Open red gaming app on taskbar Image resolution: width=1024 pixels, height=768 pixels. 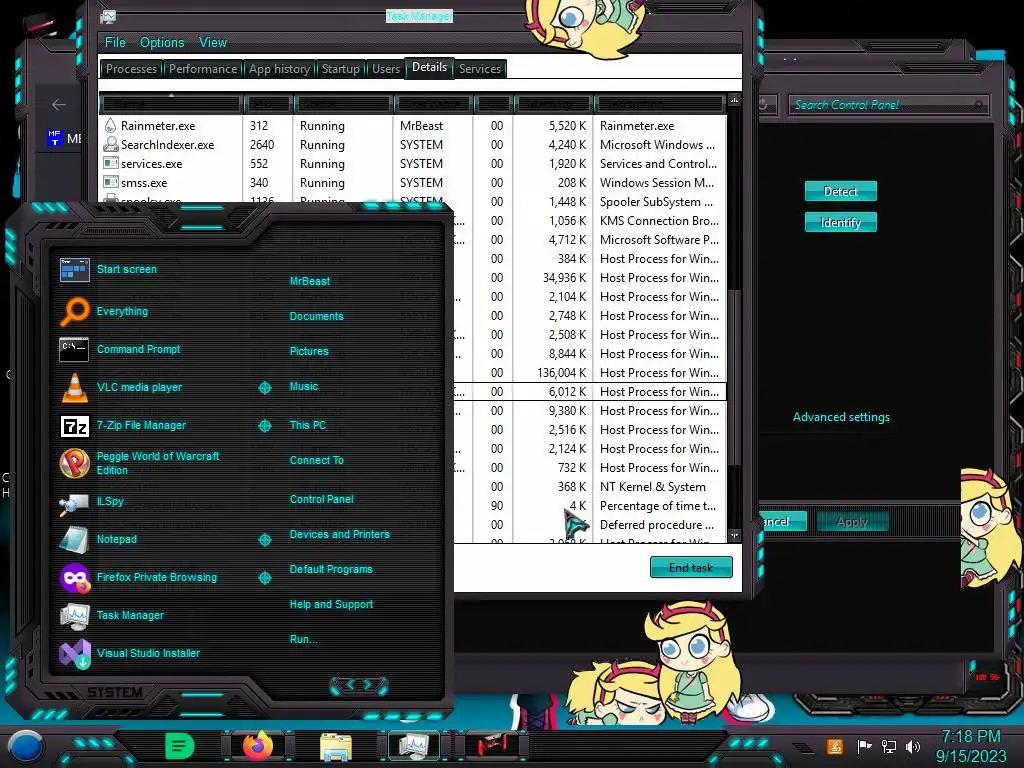(493, 746)
